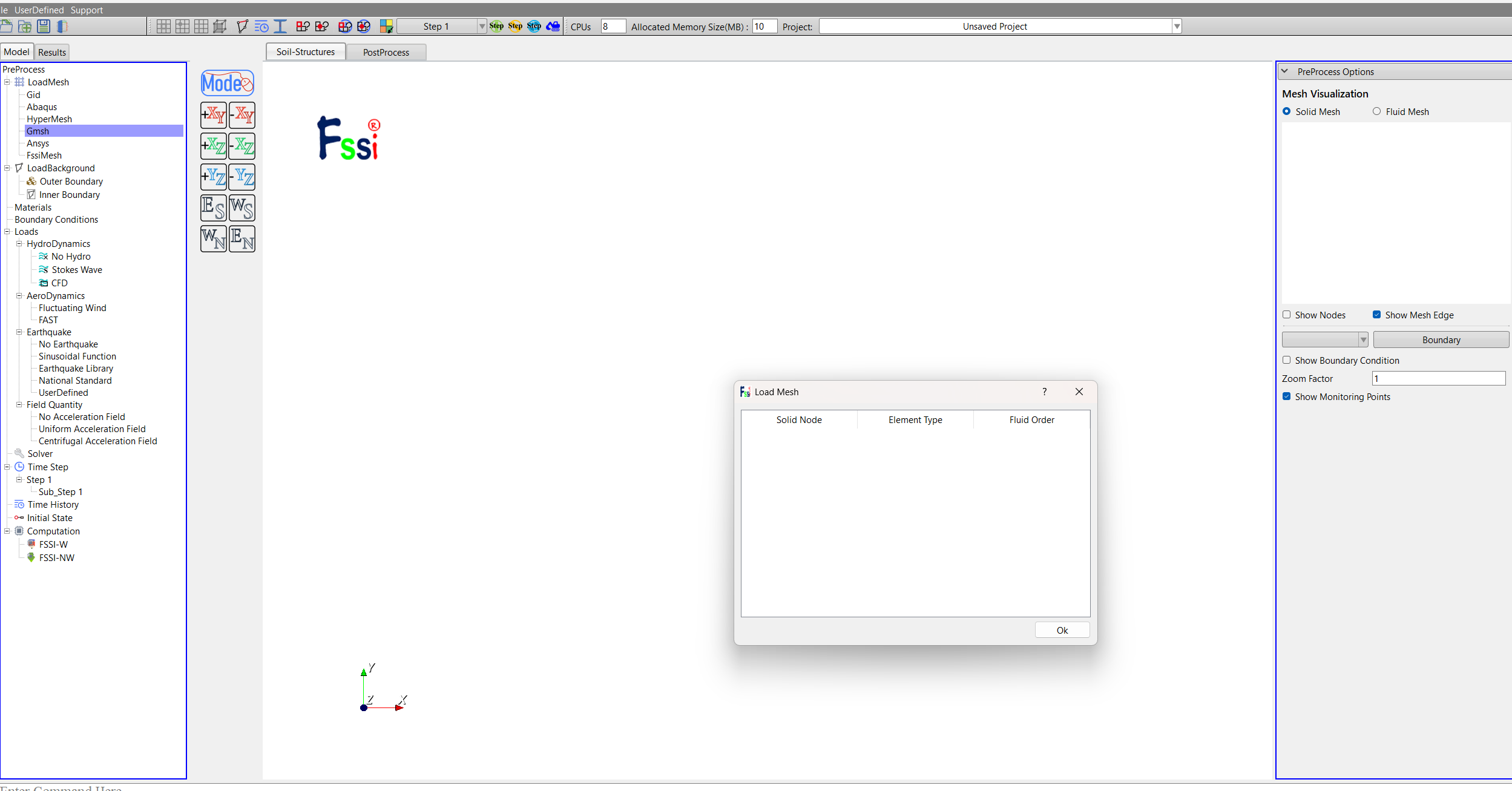Click the green Step toolbar icon
Viewport: 1512px width, 791px height.
(x=496, y=26)
